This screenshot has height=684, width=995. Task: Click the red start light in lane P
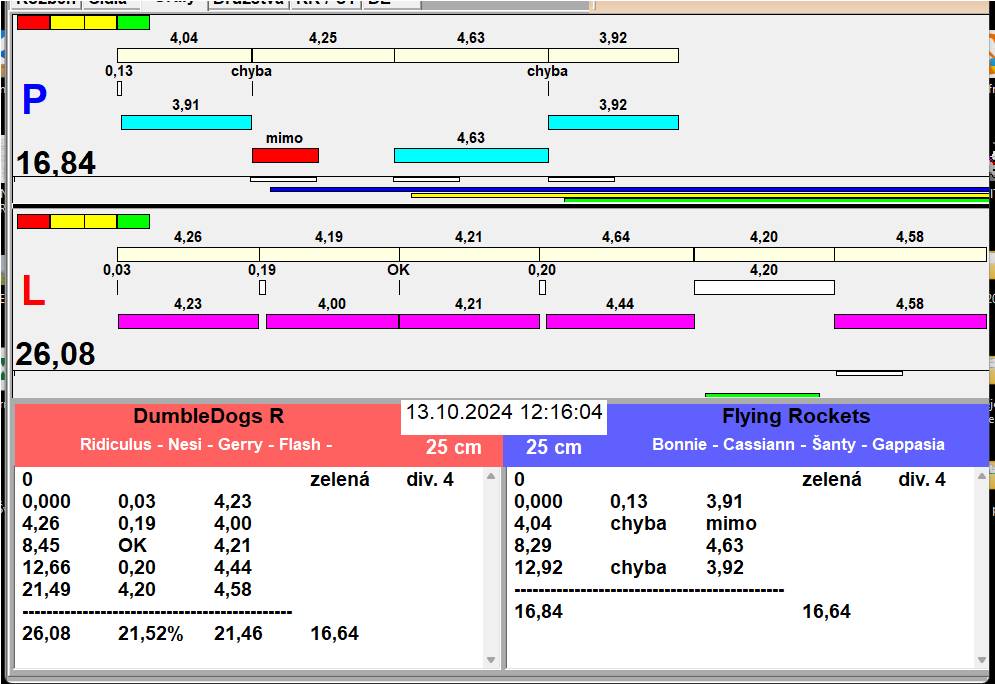(x=33, y=23)
